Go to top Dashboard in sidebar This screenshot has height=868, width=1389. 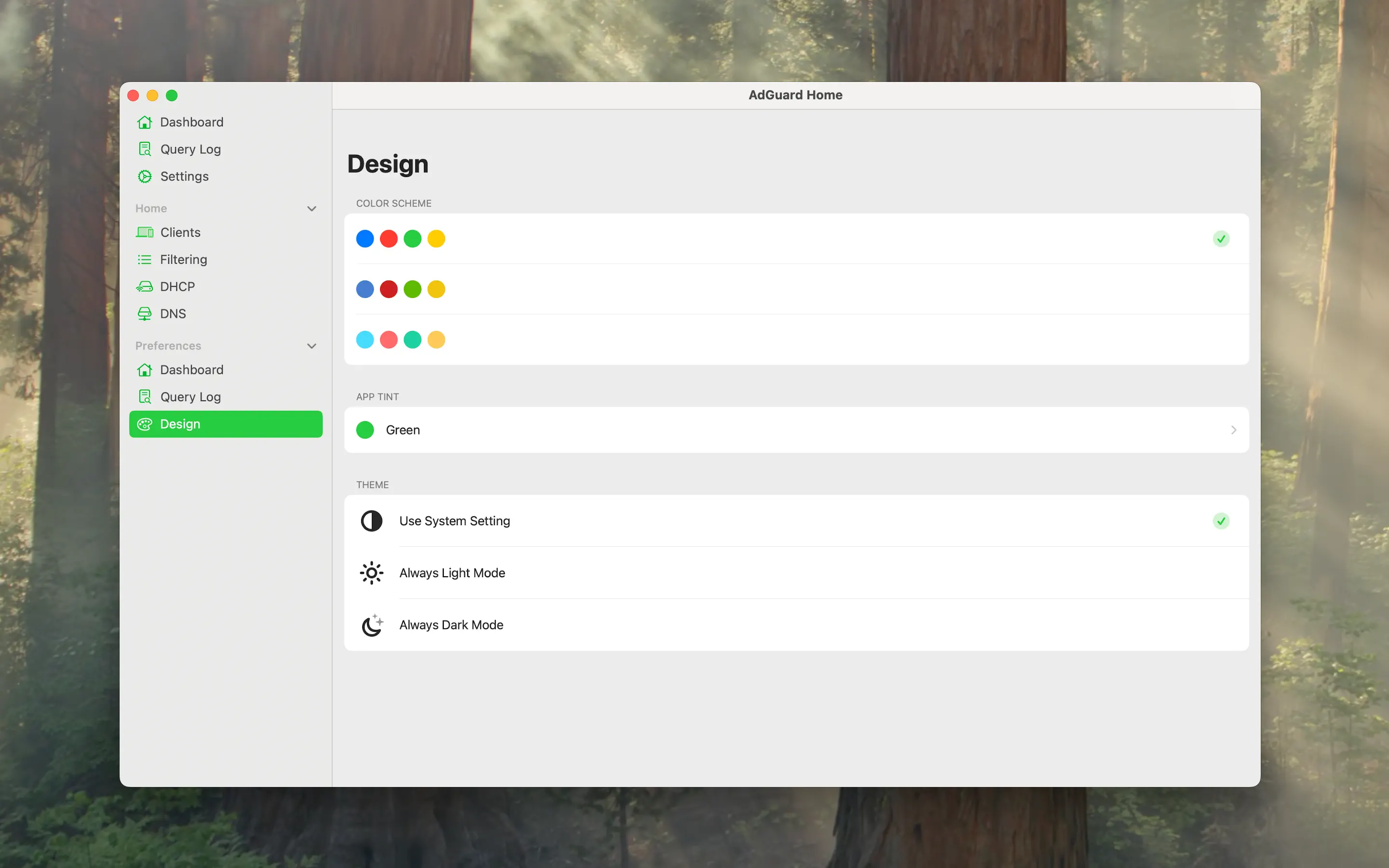(191, 122)
